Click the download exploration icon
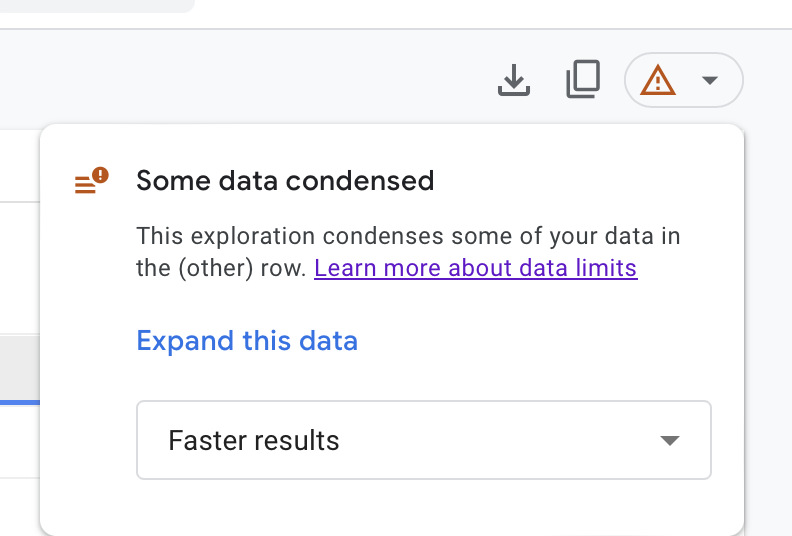Viewport: 792px width, 536px height. tap(513, 80)
